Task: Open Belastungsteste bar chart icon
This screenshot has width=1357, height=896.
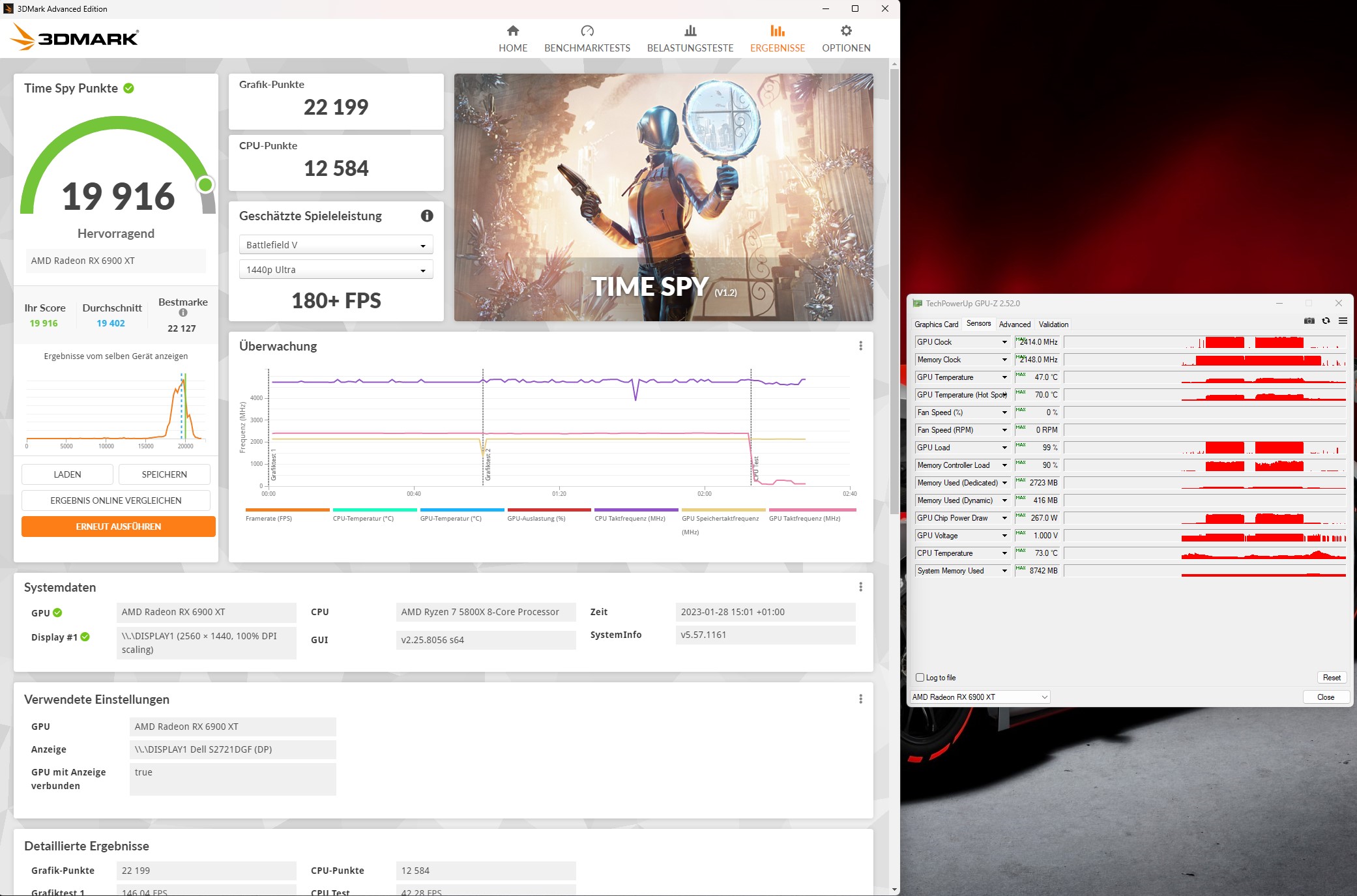Action: tap(690, 31)
